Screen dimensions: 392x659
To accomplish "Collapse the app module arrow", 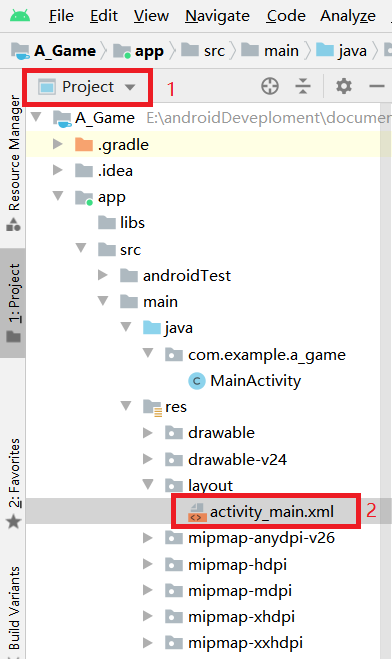I will [58, 196].
